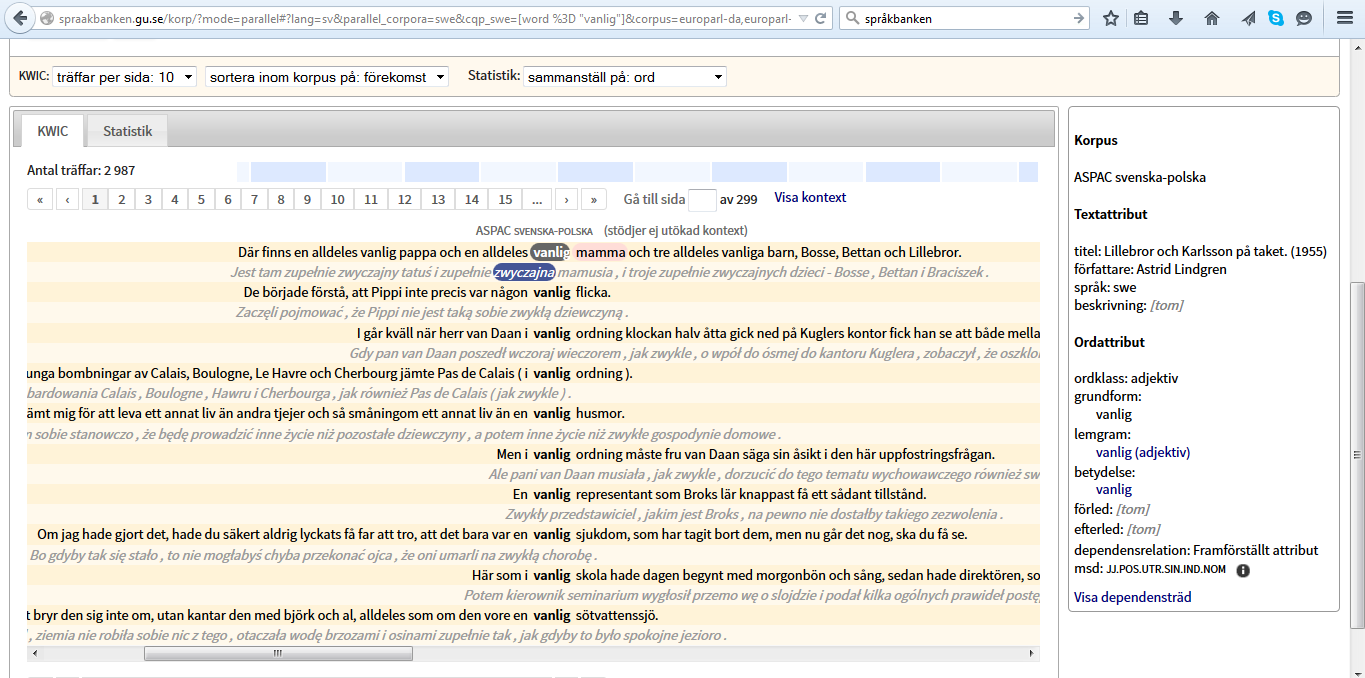Image resolution: width=1365 pixels, height=678 pixels.
Task: Switch to the Statistik tab
Action: pyautogui.click(x=127, y=131)
